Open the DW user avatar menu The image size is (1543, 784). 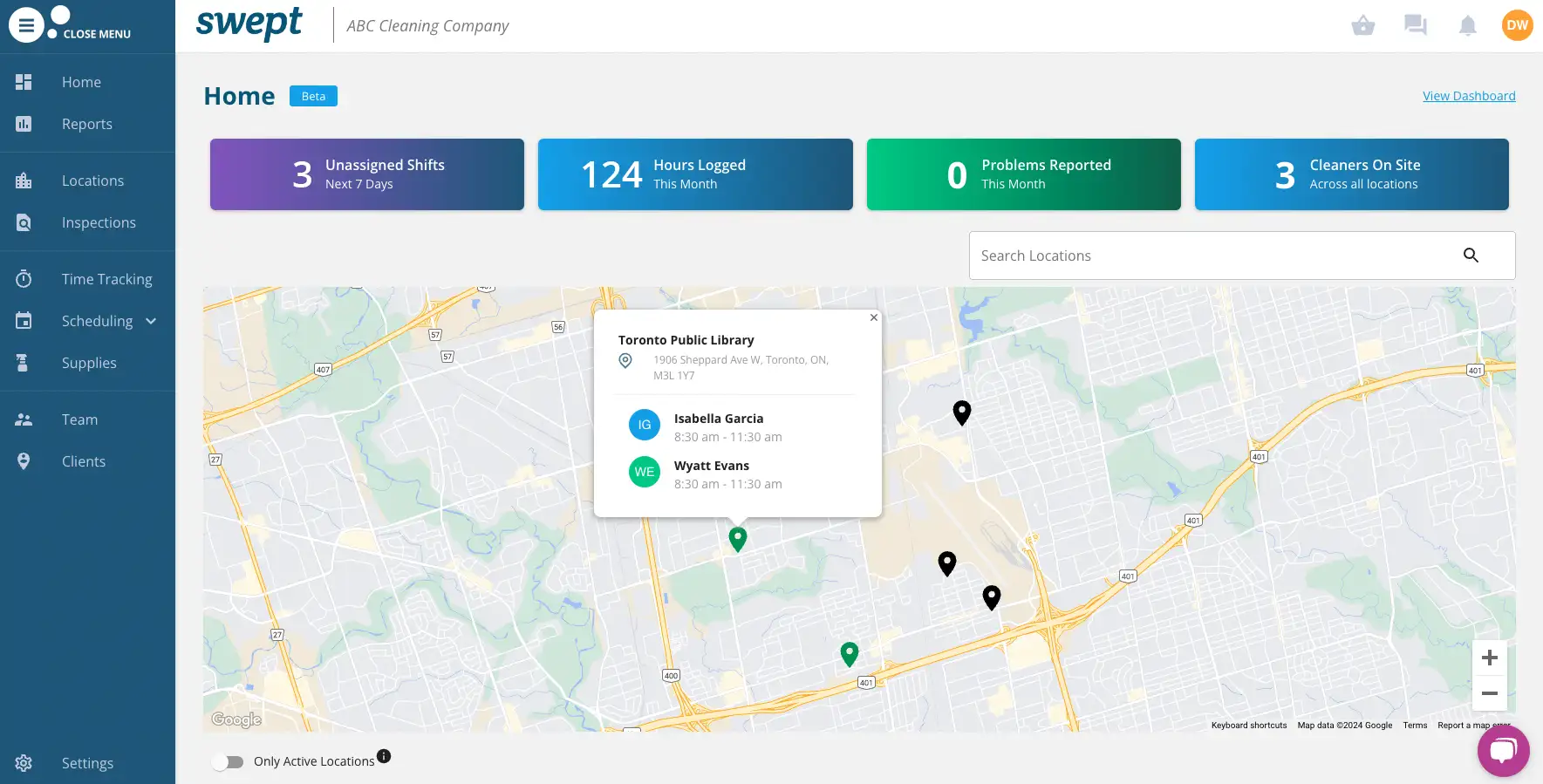click(x=1518, y=25)
